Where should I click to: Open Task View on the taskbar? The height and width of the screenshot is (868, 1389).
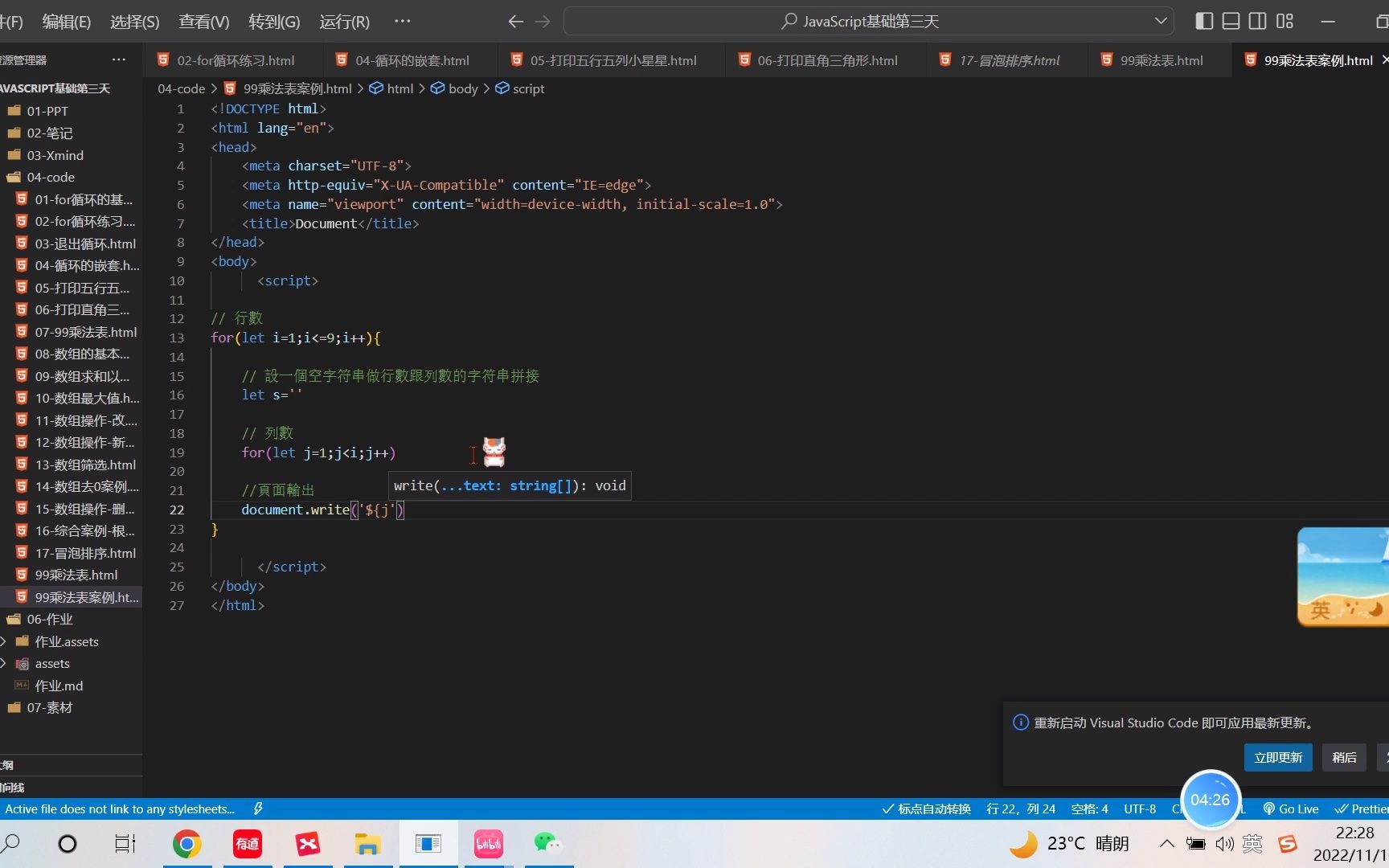pos(125,844)
